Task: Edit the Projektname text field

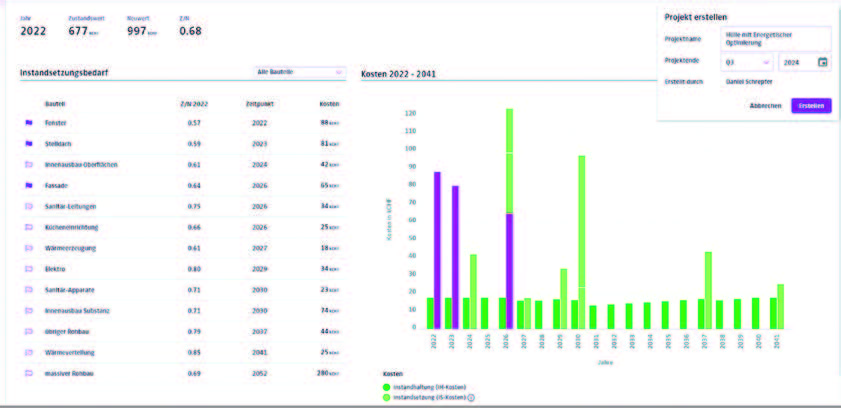Action: (x=776, y=39)
